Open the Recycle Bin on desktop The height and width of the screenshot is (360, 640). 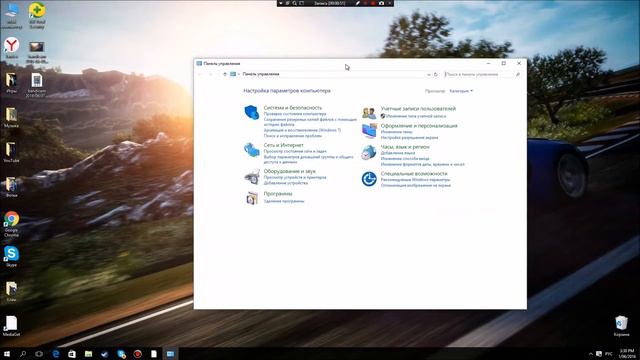621,326
